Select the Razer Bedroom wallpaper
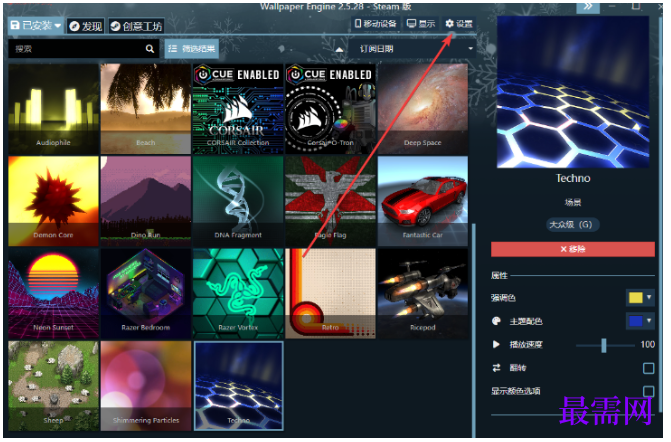The height and width of the screenshot is (442, 671). click(x=146, y=294)
